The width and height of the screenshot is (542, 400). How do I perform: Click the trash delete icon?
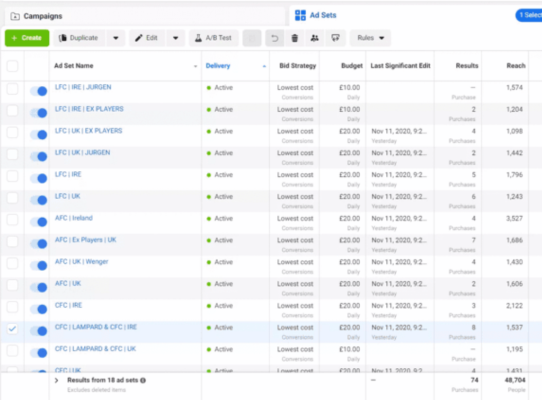[x=295, y=38]
